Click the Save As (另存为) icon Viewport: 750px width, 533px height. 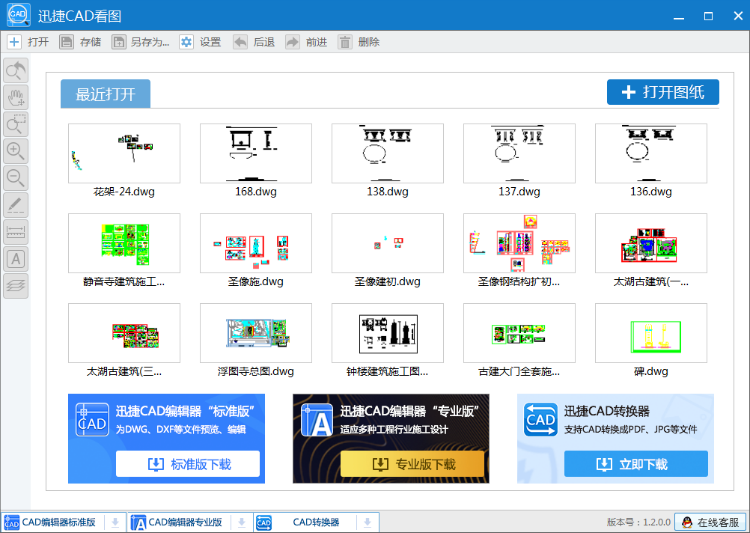point(119,42)
